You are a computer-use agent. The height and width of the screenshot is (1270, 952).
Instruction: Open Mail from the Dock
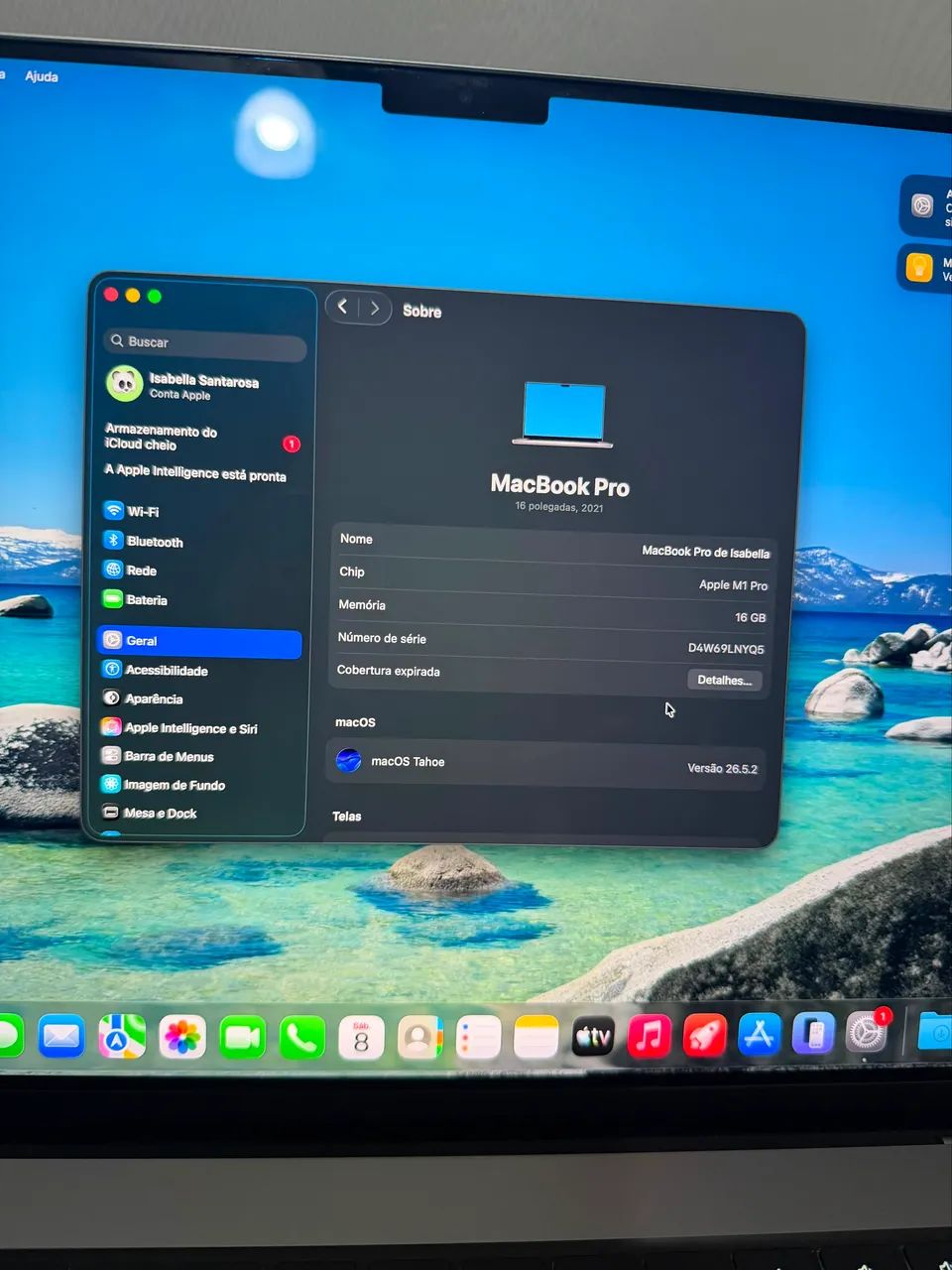pyautogui.click(x=61, y=1037)
